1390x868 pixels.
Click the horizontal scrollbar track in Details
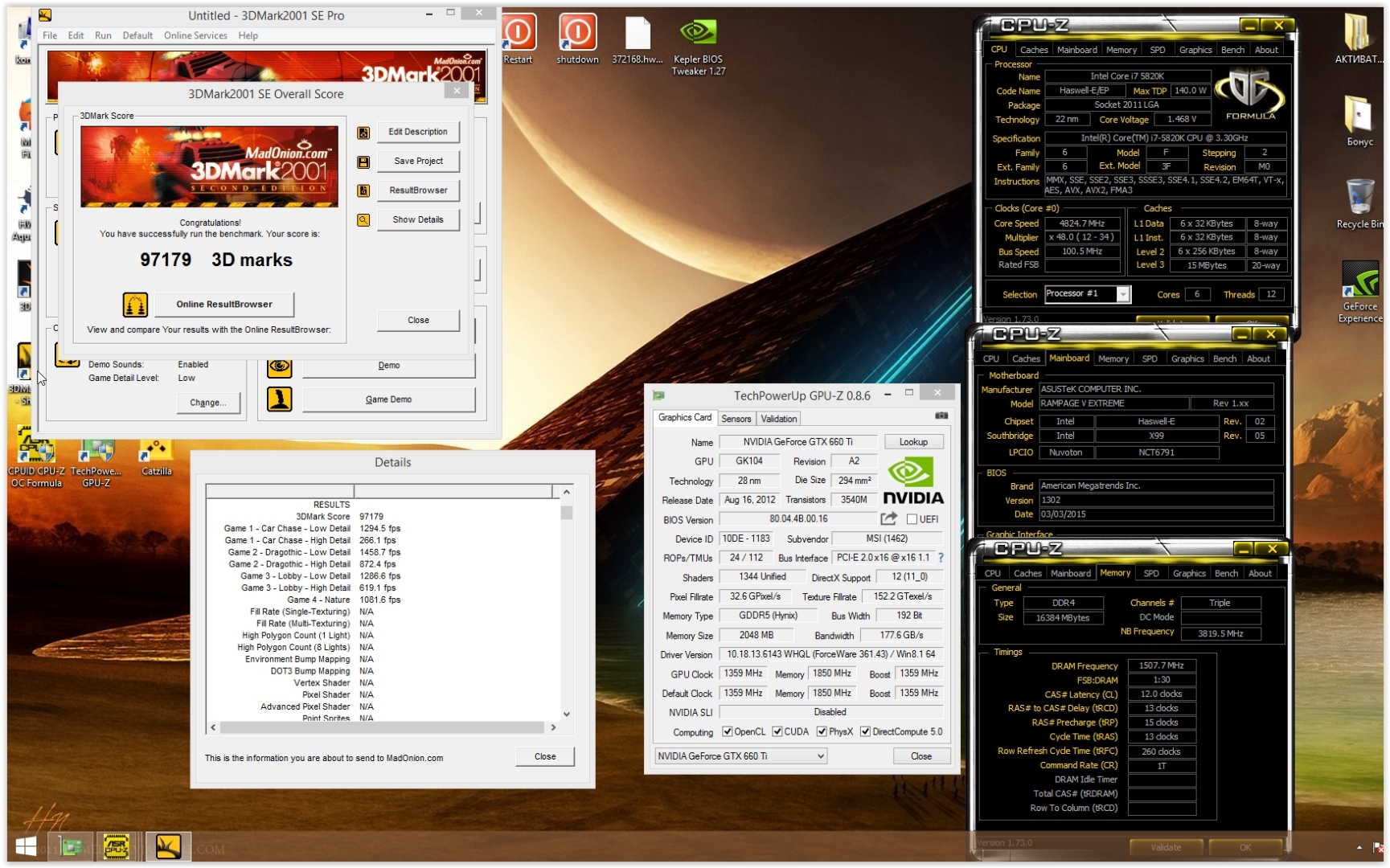382,727
